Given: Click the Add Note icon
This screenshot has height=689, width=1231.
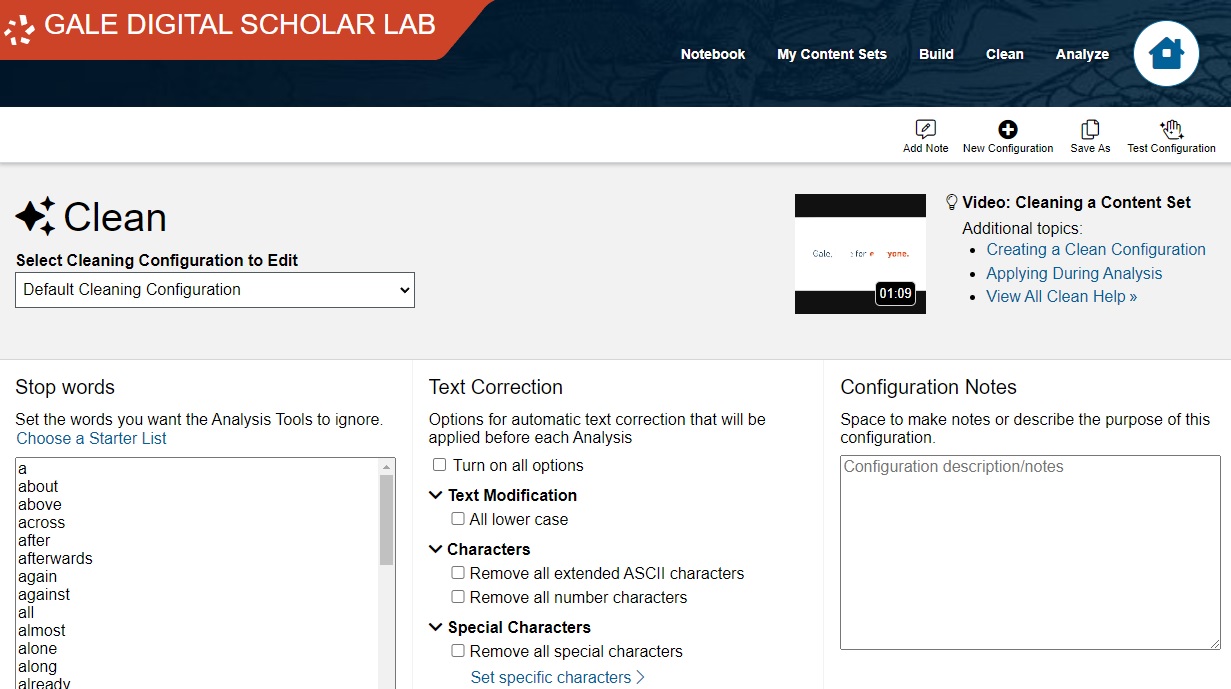Looking at the screenshot, I should pyautogui.click(x=925, y=129).
